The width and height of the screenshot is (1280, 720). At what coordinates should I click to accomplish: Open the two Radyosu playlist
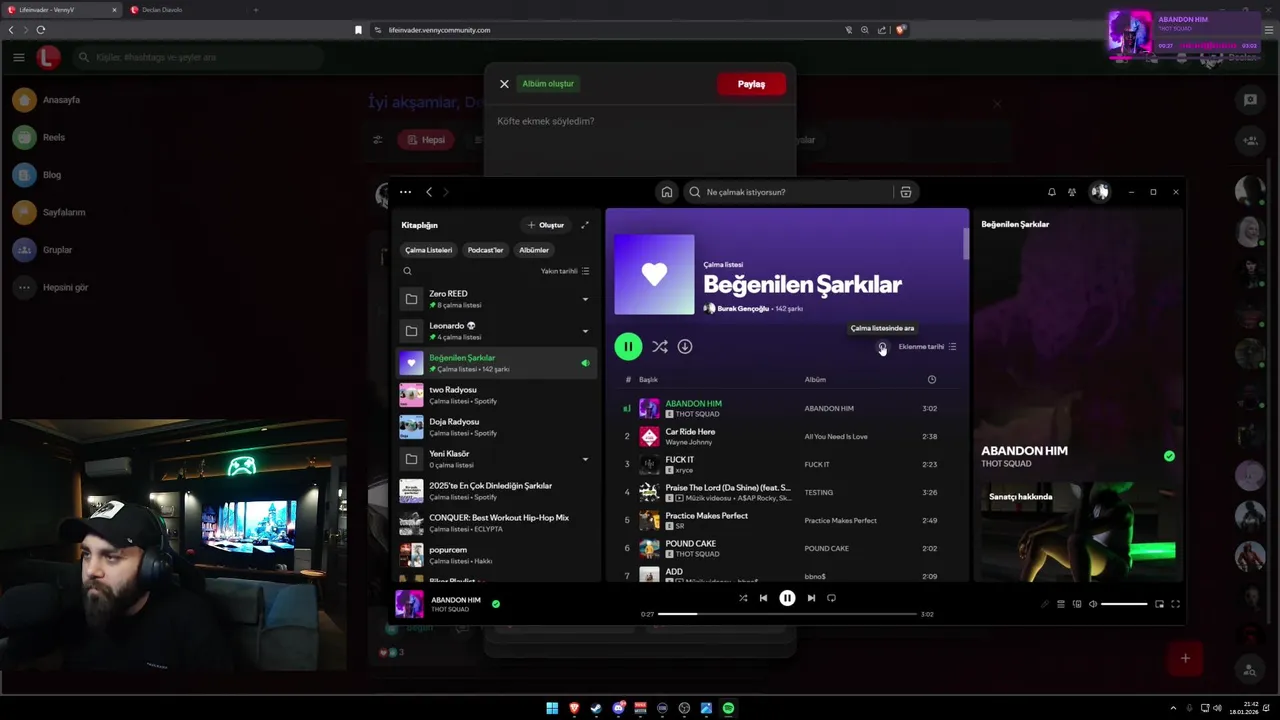(497, 395)
